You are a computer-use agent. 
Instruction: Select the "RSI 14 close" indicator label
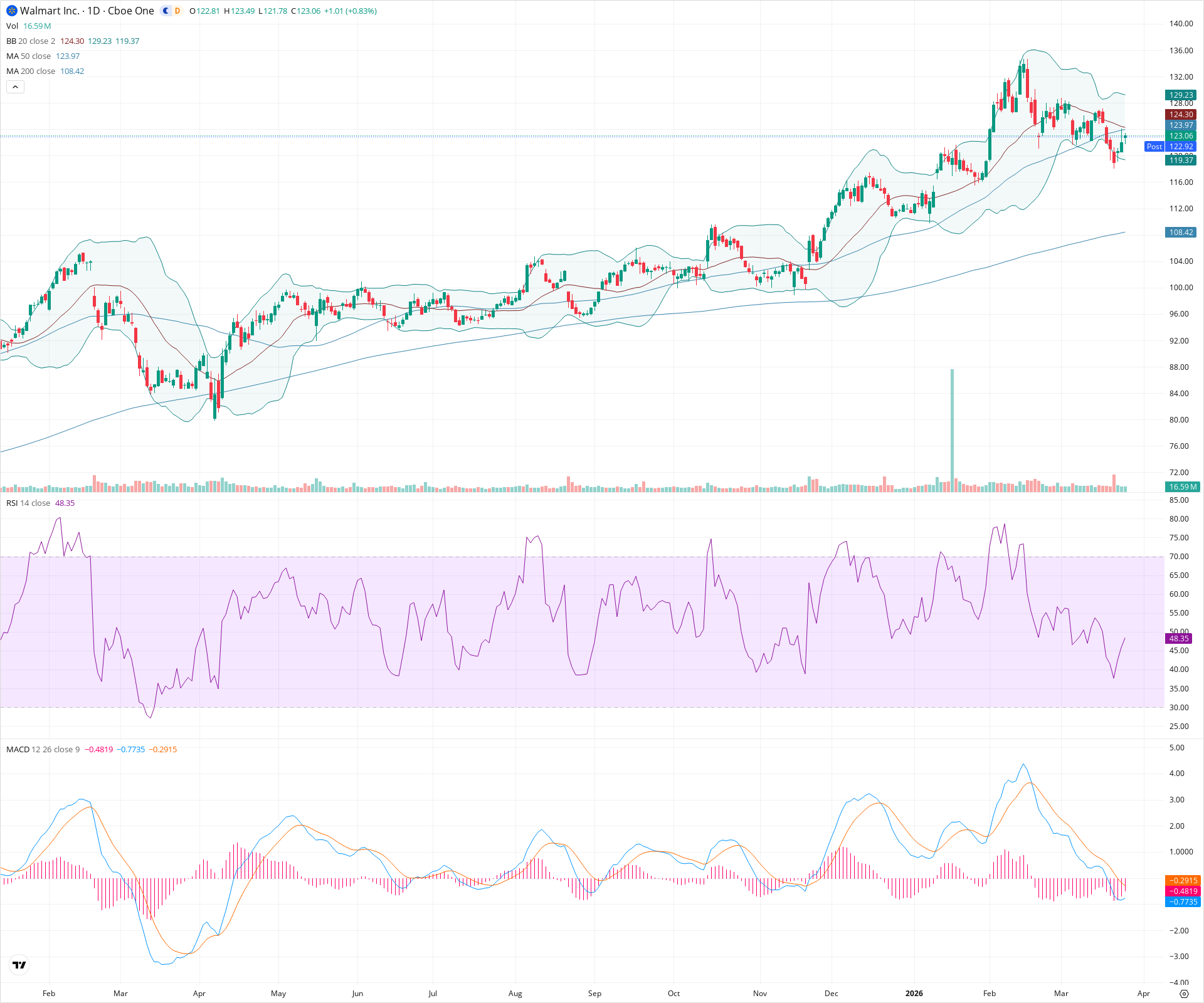click(x=28, y=502)
